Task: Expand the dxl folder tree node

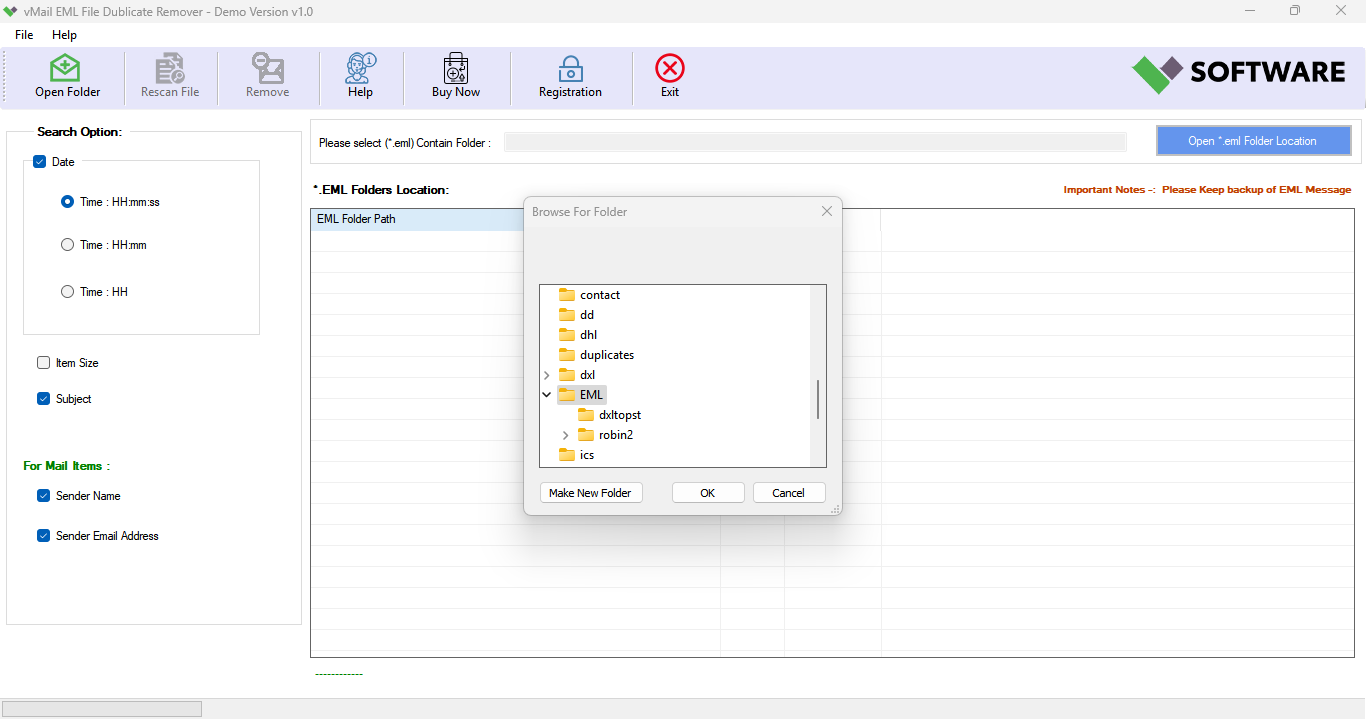Action: click(x=546, y=375)
